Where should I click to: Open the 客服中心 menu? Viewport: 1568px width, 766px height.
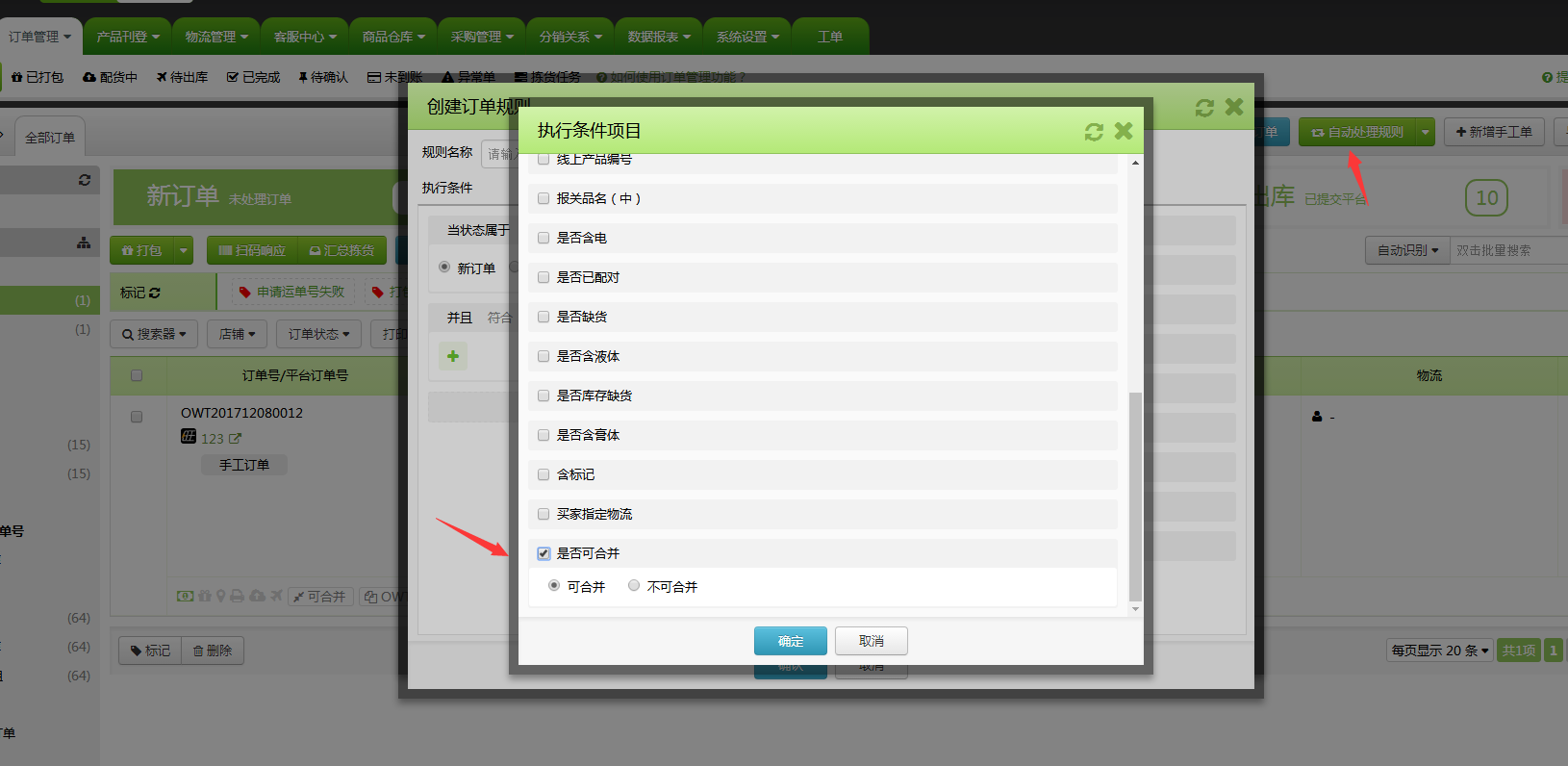(x=305, y=37)
